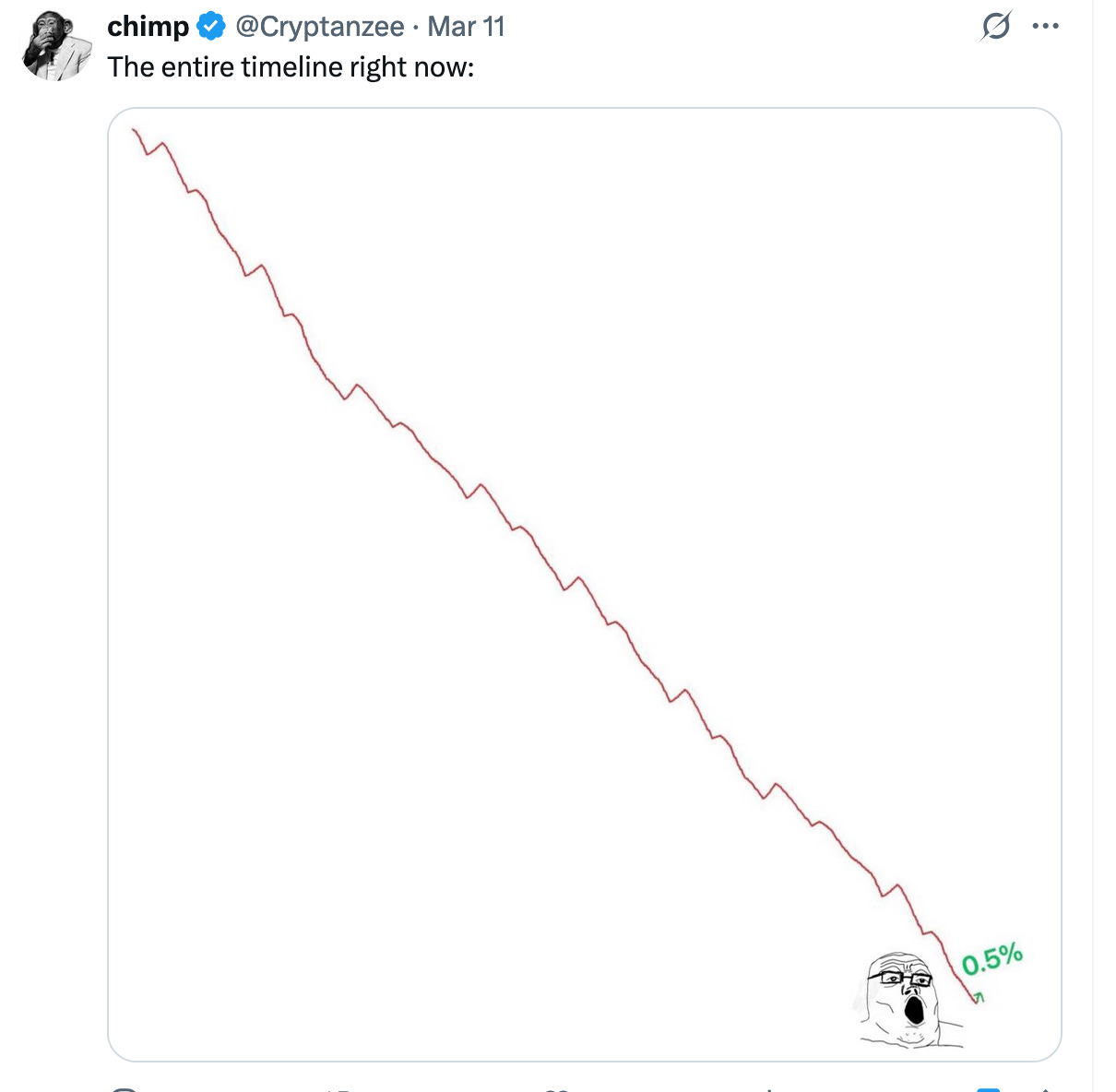This screenshot has height=1092, width=1116.
Task: Open the Mar 11 post timestamp
Action: coord(466,27)
